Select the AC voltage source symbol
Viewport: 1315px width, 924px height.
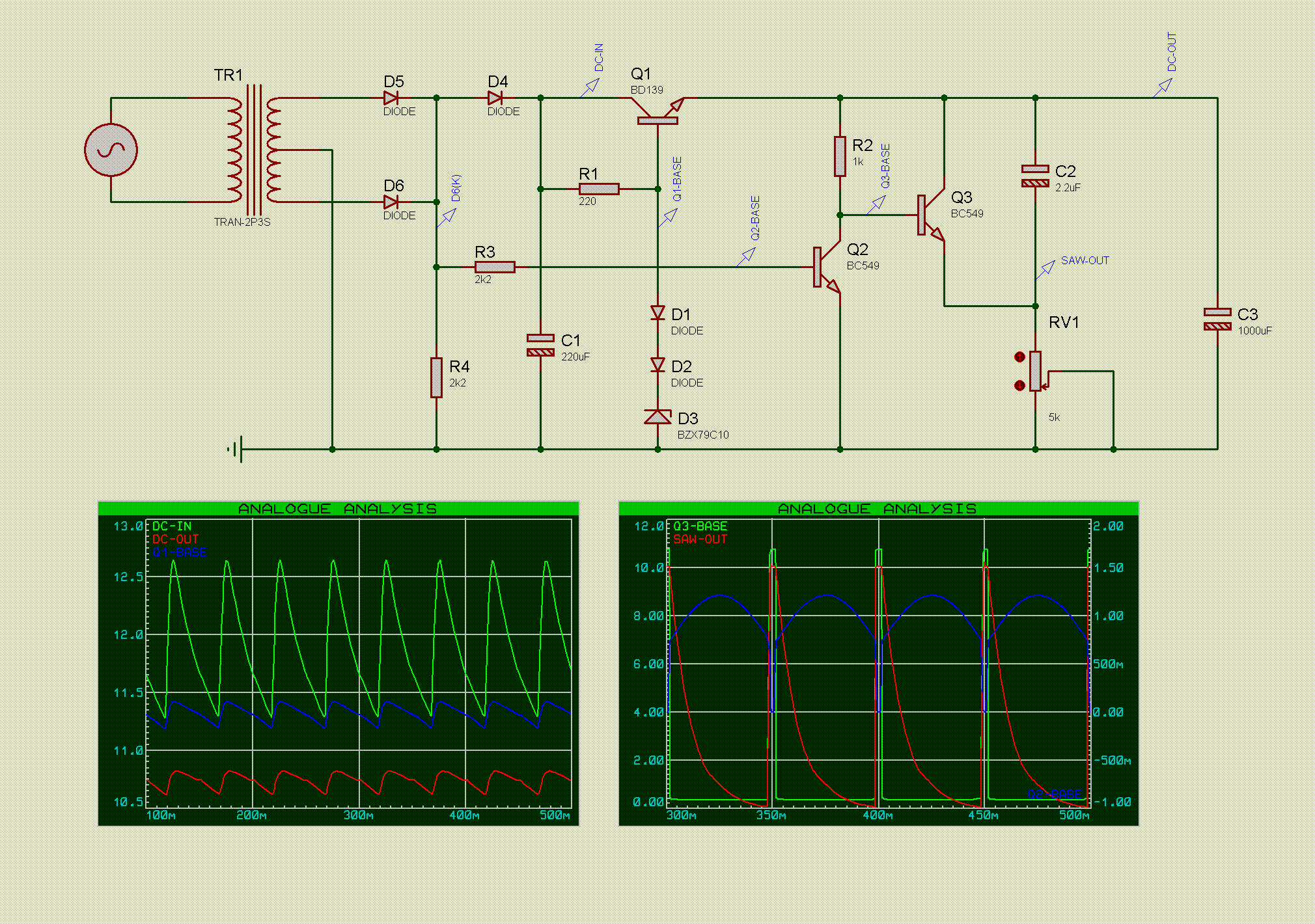pyautogui.click(x=111, y=150)
